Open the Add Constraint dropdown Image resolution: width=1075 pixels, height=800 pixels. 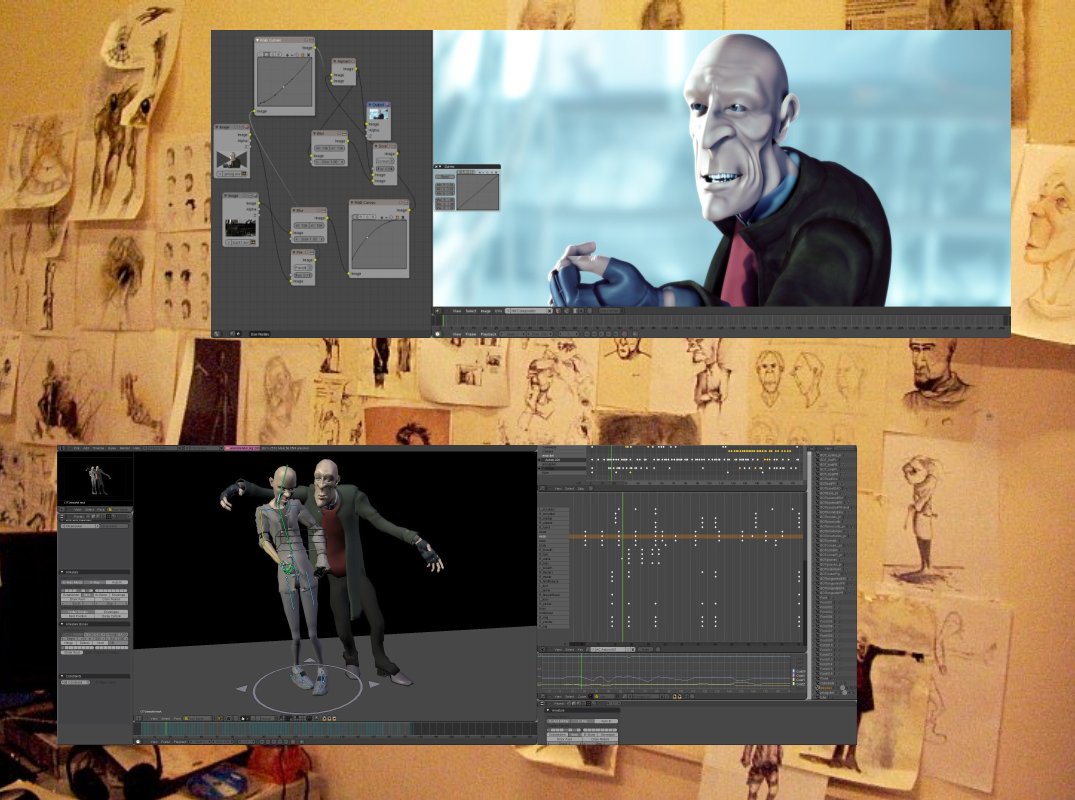coord(75,683)
